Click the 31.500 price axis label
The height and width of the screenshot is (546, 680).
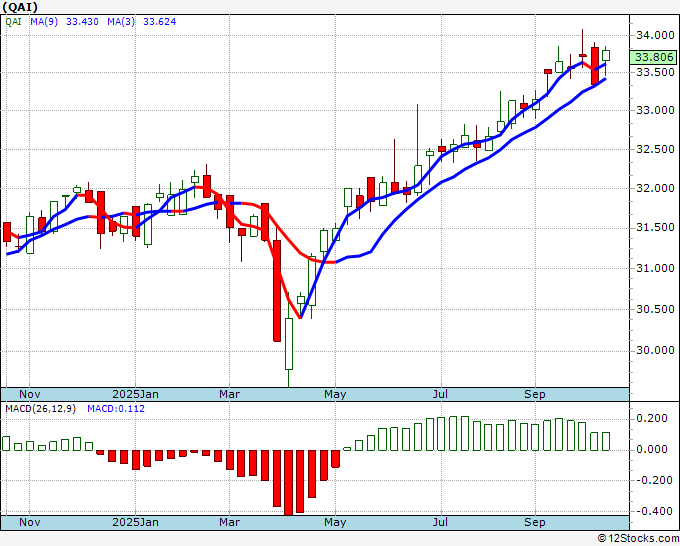coord(655,227)
